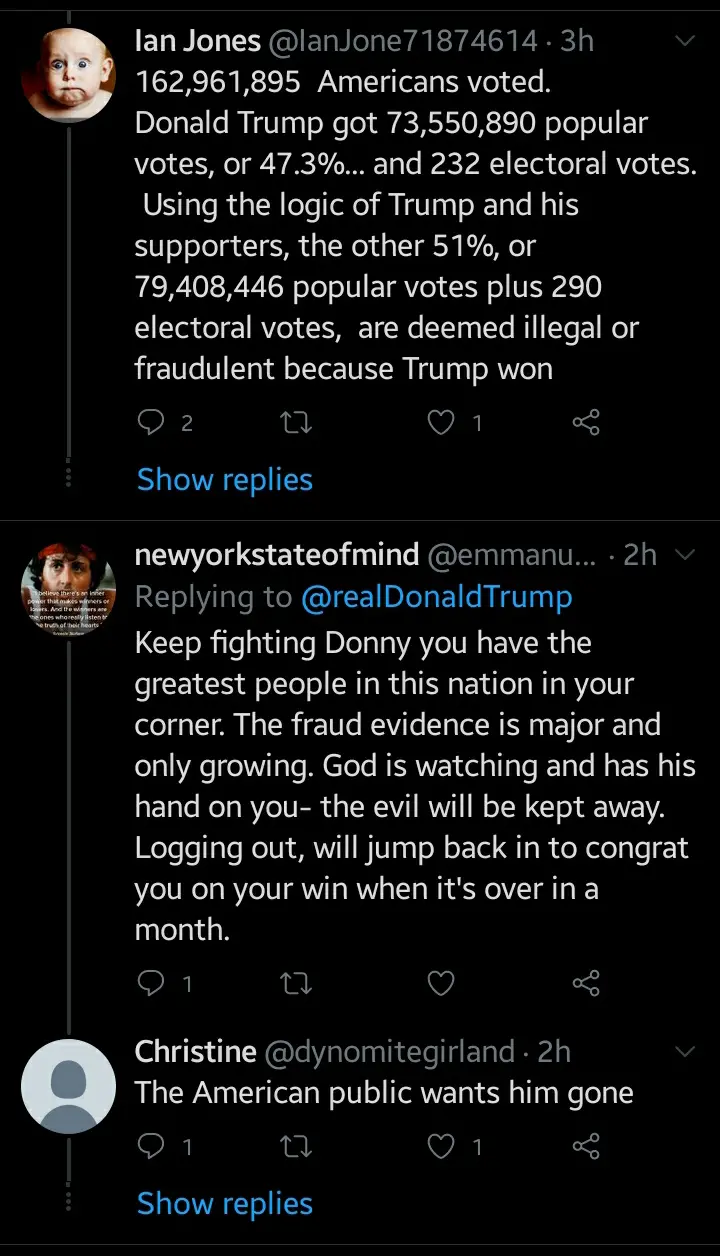Like the newyorkstateofmind tweet
Image resolution: width=720 pixels, height=1256 pixels.
(441, 984)
